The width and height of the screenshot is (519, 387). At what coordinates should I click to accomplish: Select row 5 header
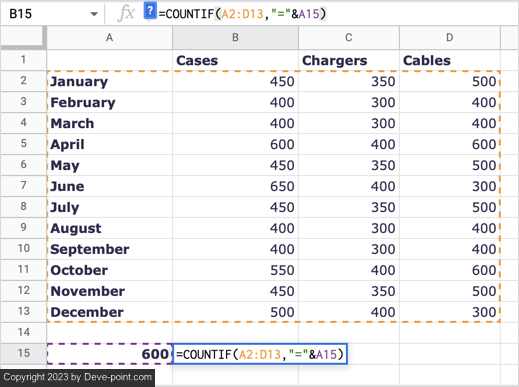[x=23, y=144]
